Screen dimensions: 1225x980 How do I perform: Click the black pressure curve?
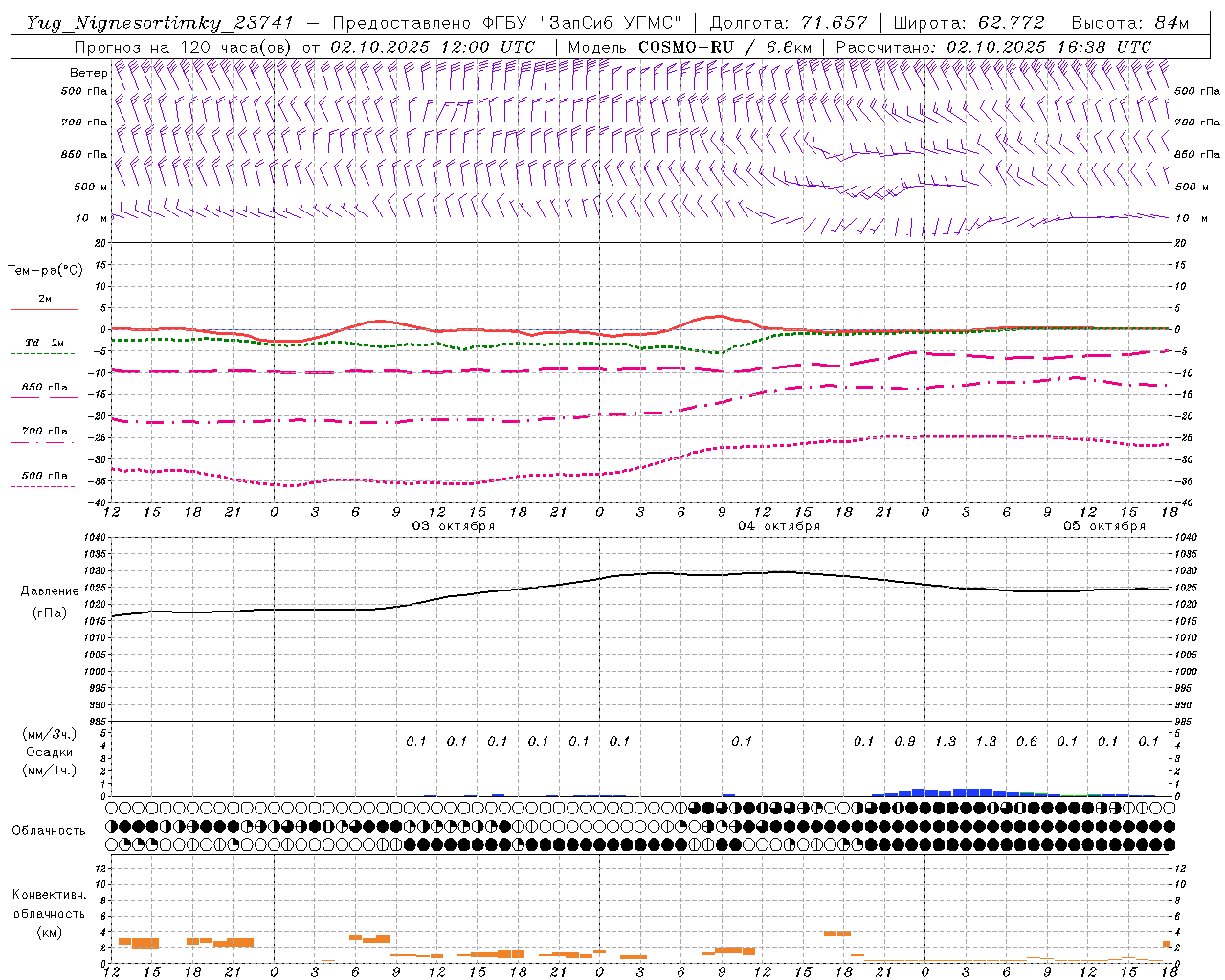pos(641,574)
